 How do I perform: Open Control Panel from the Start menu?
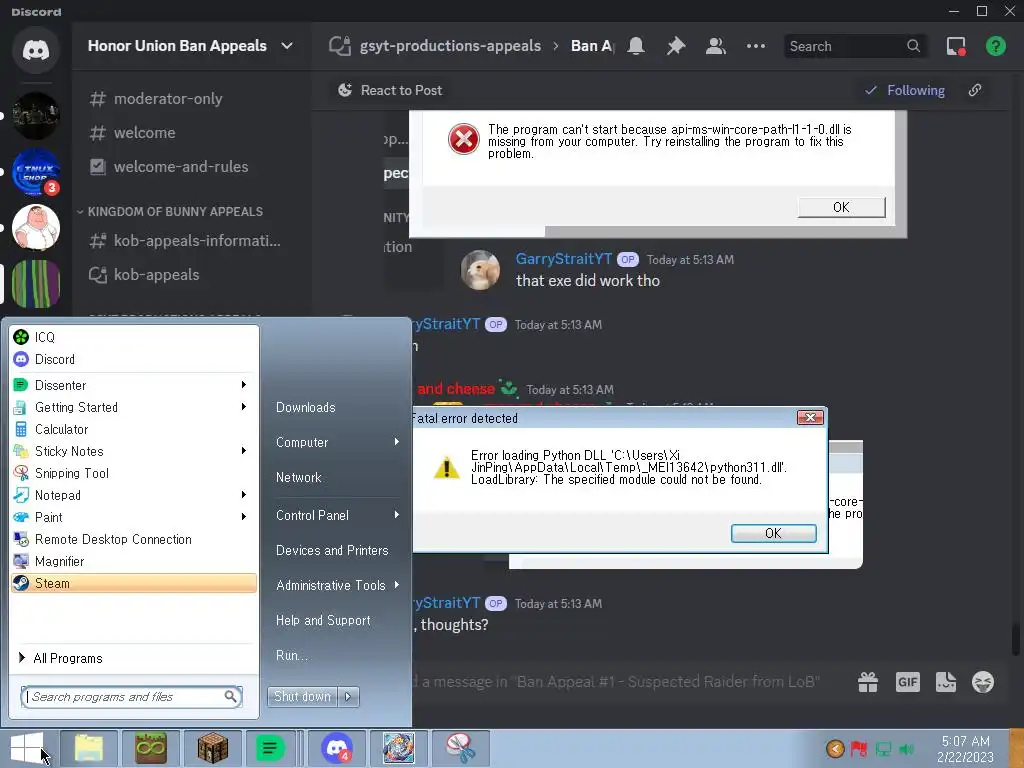coord(337,515)
